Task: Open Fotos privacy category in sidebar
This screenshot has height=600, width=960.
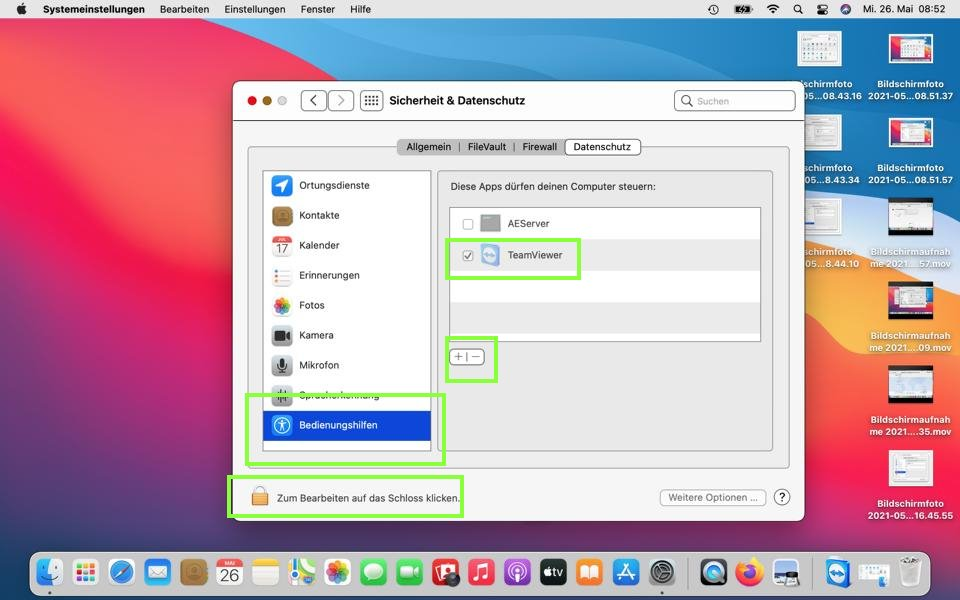Action: pos(347,306)
